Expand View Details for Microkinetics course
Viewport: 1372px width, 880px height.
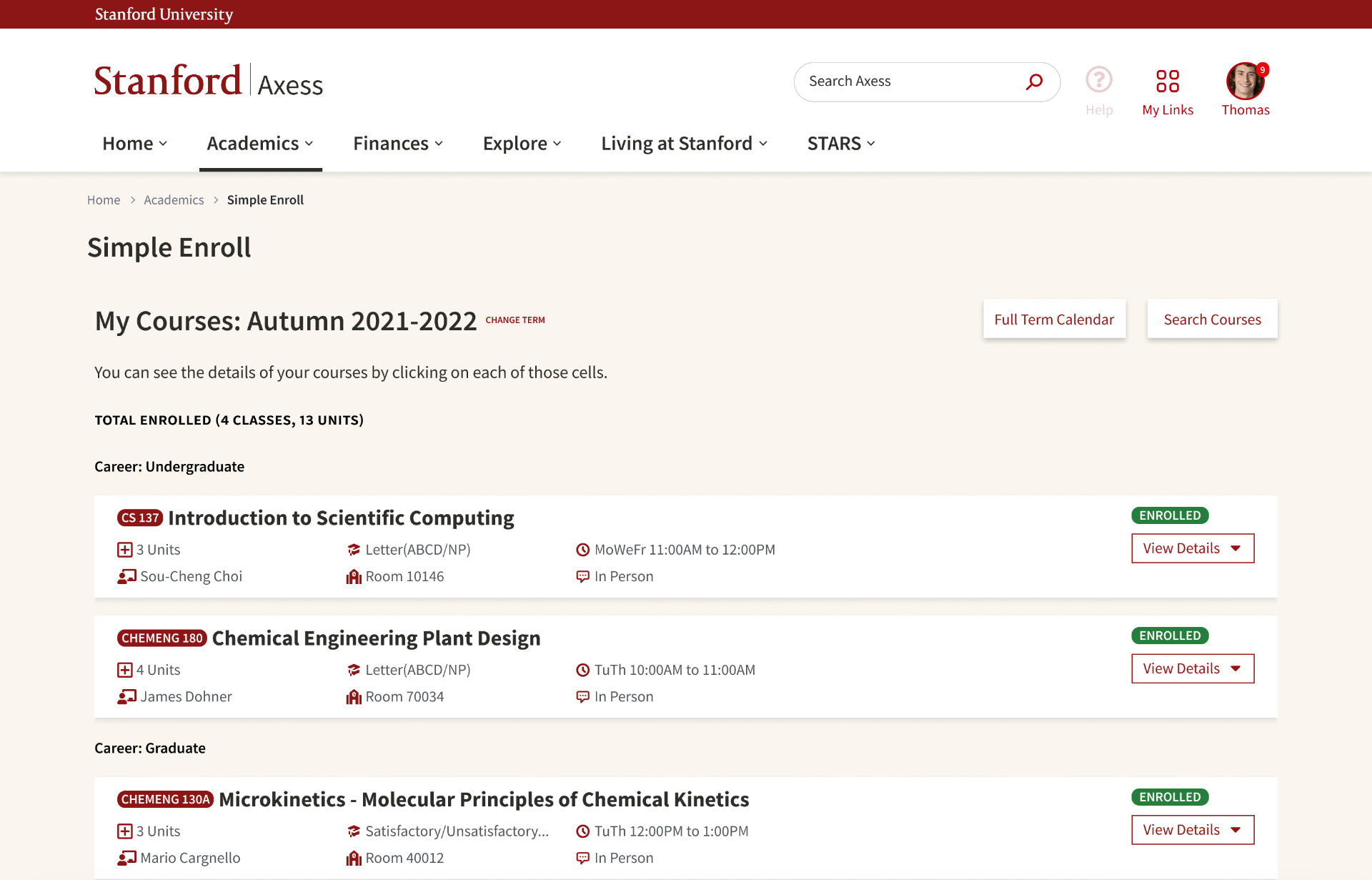tap(1193, 830)
